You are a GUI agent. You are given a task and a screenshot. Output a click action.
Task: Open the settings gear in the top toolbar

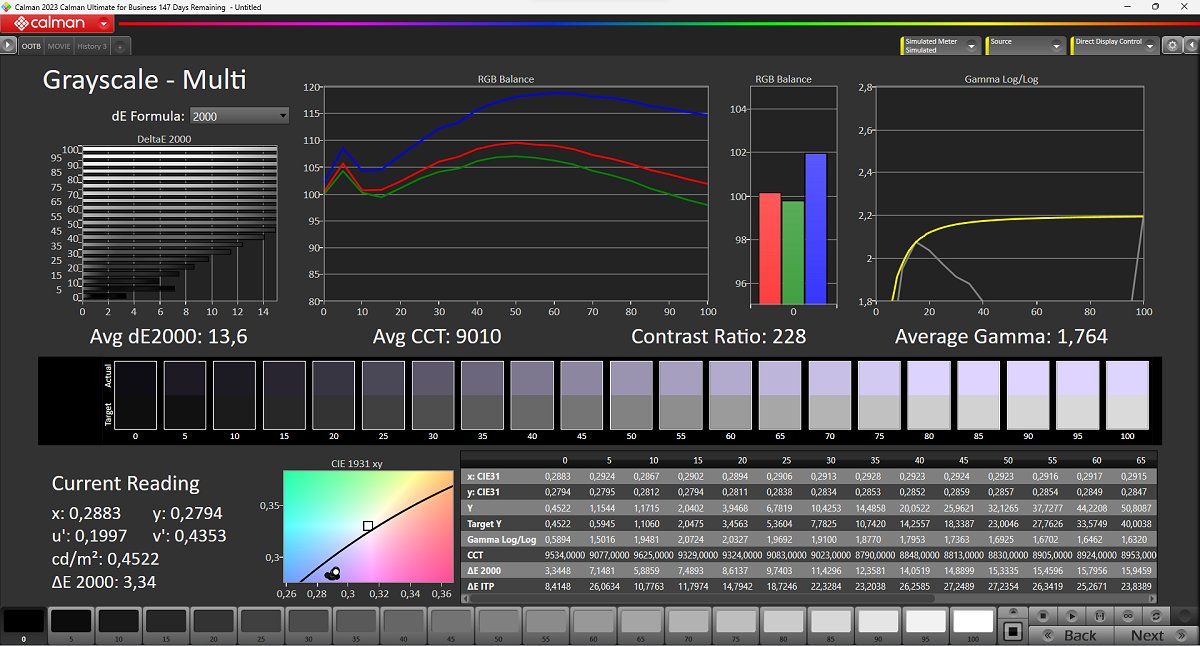coord(1172,46)
